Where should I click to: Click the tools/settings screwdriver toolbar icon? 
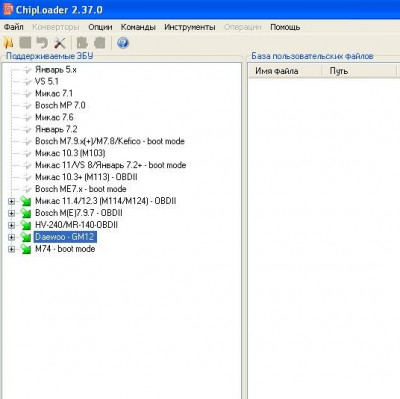pyautogui.click(x=60, y=43)
